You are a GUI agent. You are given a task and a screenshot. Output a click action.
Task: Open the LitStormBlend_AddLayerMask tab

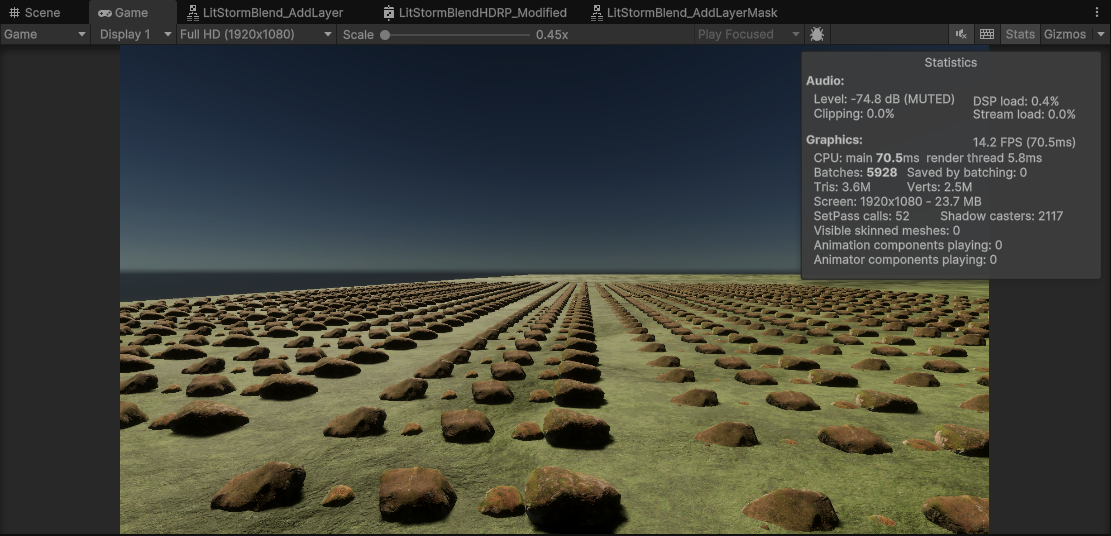691,13
